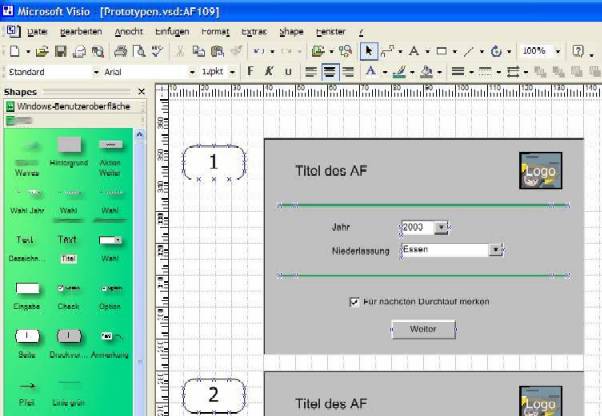Image resolution: width=602 pixels, height=416 pixels.
Task: Close the Shapes panel
Action: pyautogui.click(x=141, y=91)
